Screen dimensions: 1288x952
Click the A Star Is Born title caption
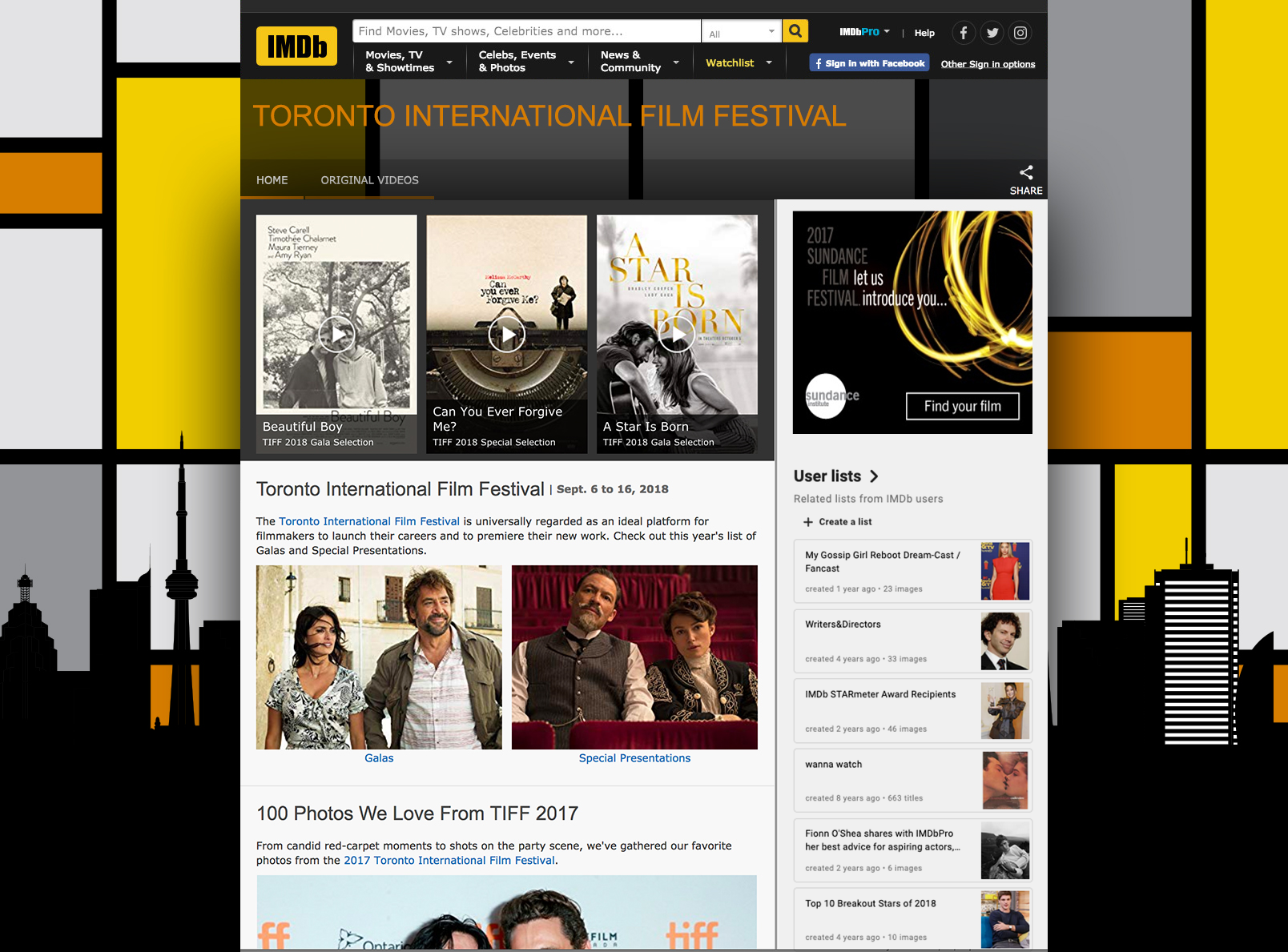pos(646,427)
